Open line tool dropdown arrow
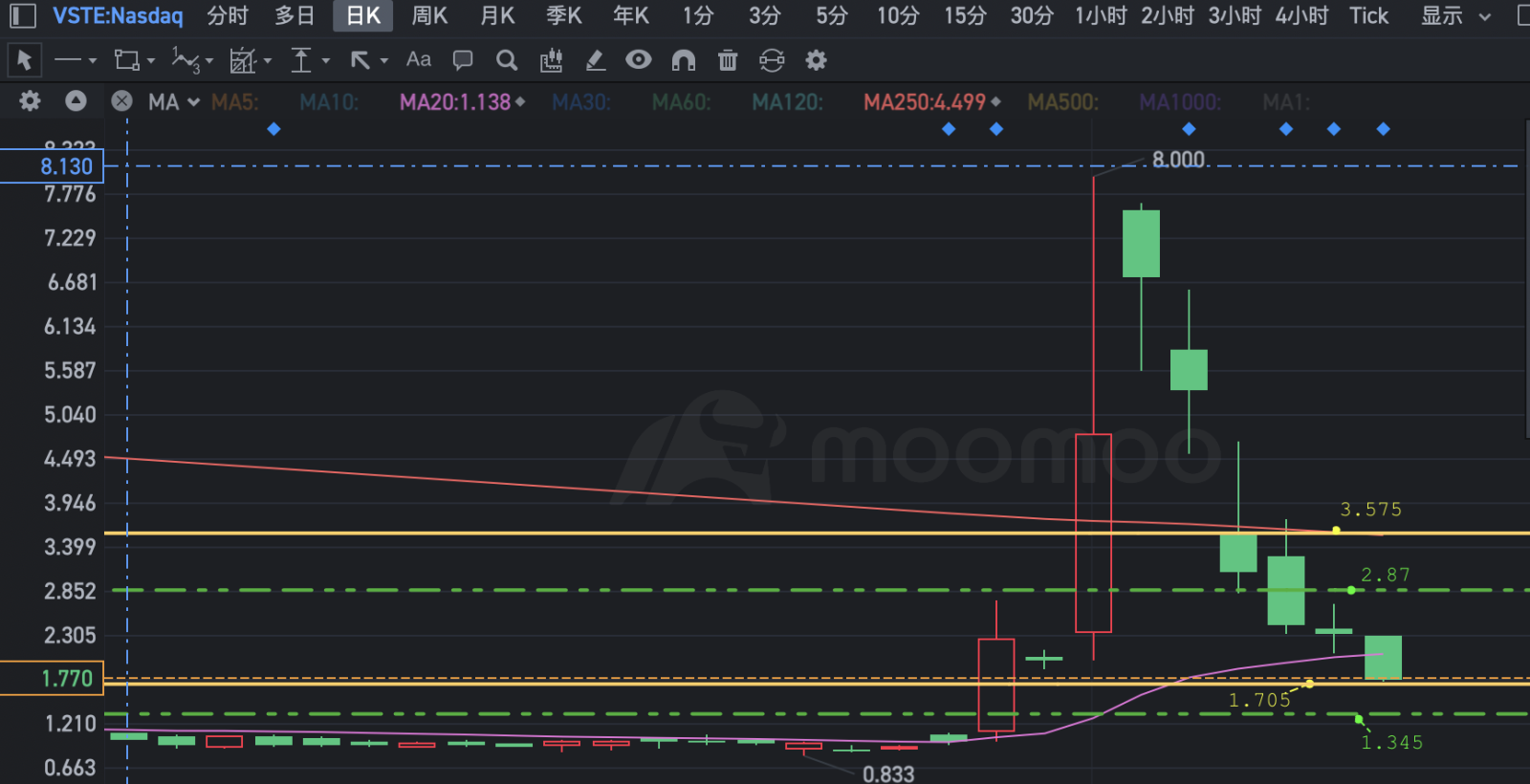Image resolution: width=1530 pixels, height=784 pixels. point(93,61)
